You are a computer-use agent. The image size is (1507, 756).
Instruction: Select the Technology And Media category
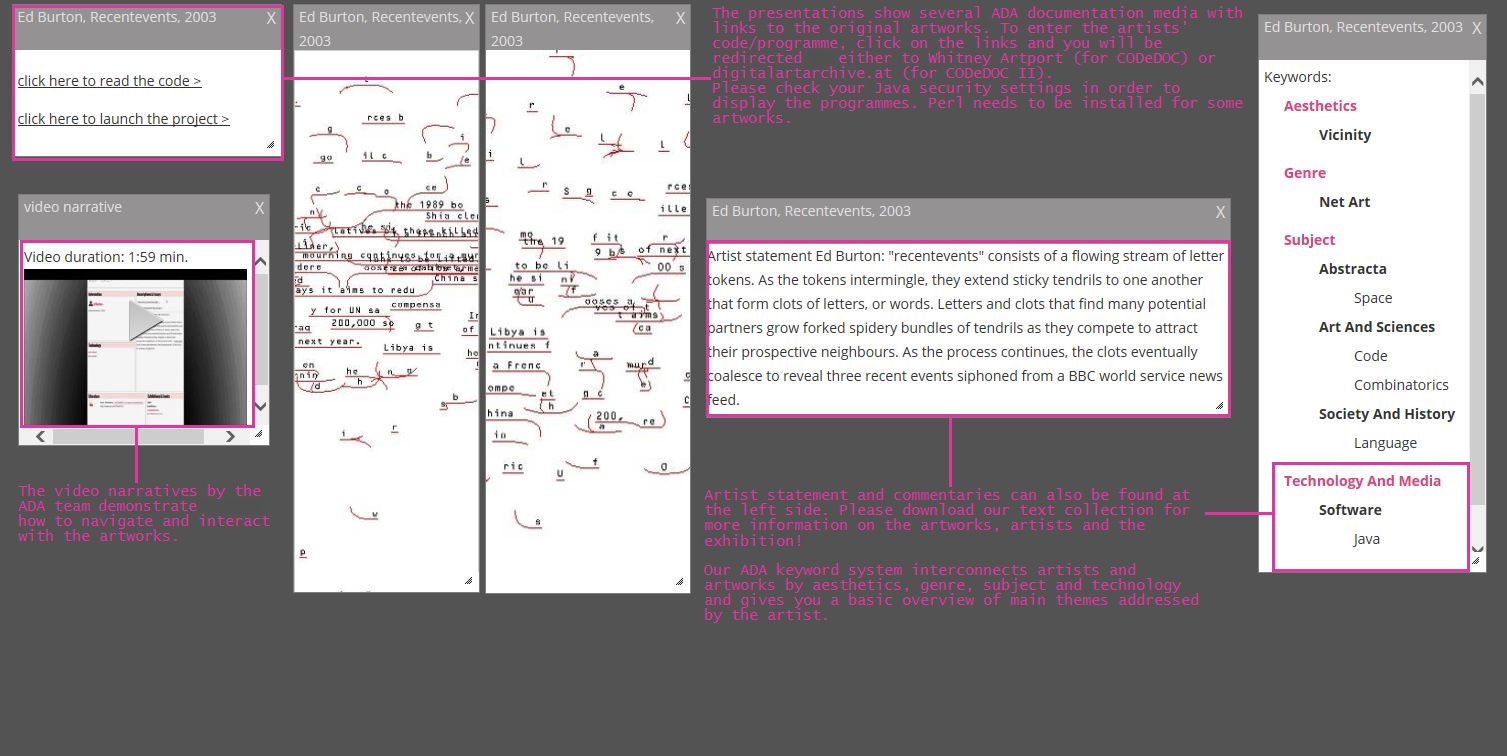(1362, 481)
